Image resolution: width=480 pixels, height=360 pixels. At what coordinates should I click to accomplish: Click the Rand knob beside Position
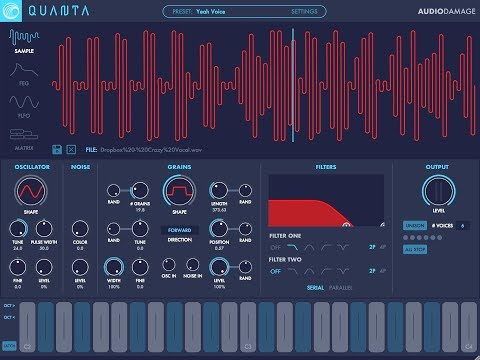point(245,229)
